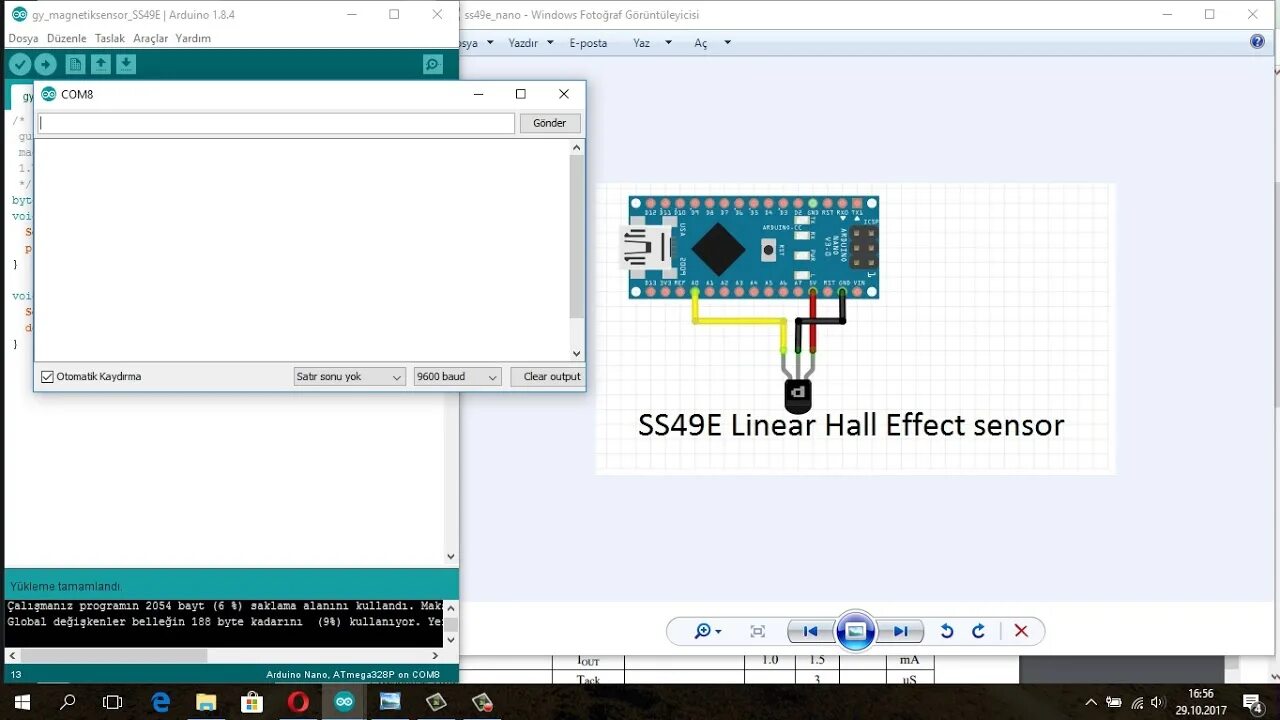The image size is (1280, 720).
Task: Click E-posta in the photo viewer toolbar
Action: pyautogui.click(x=588, y=43)
